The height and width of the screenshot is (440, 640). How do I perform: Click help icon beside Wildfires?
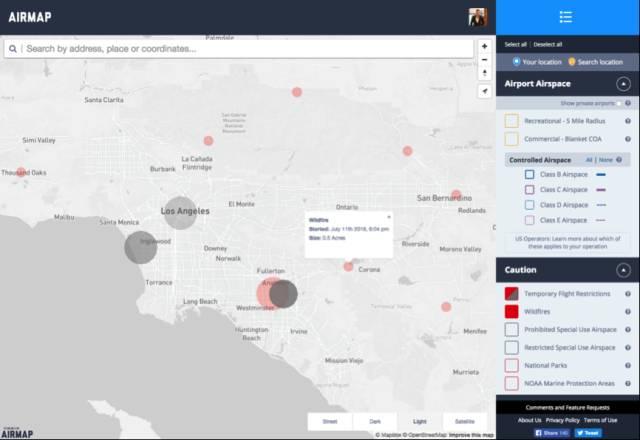pyautogui.click(x=627, y=311)
